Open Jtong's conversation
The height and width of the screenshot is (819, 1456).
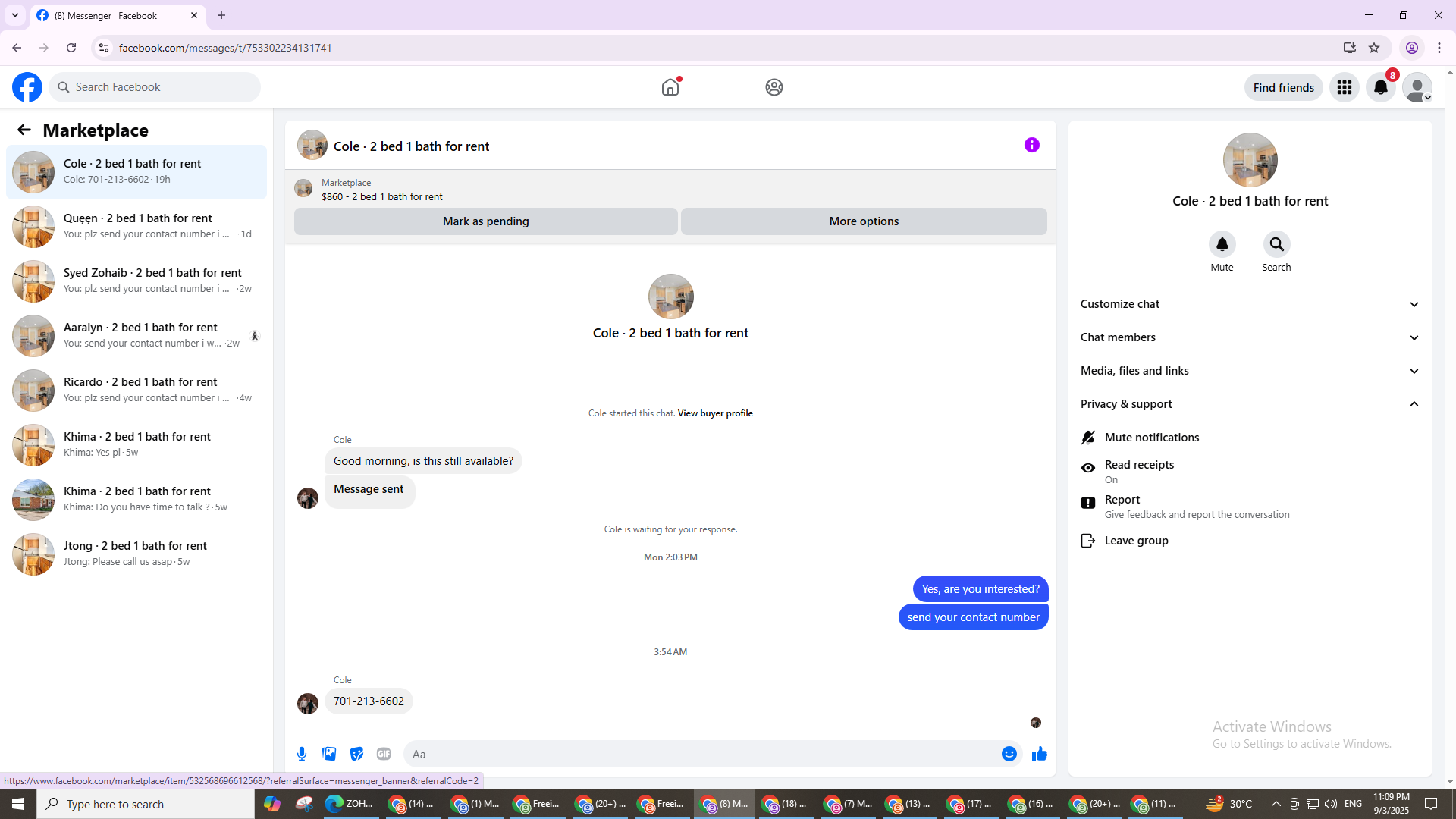[136, 554]
